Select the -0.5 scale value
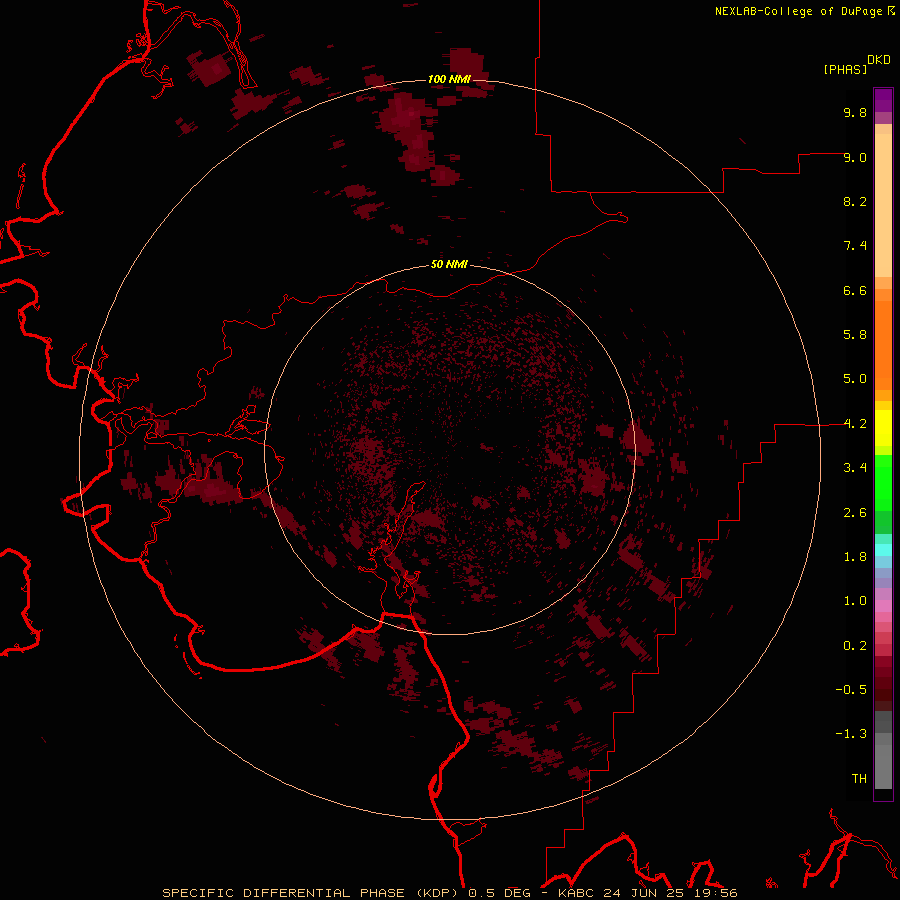900x900 pixels. coord(851,690)
